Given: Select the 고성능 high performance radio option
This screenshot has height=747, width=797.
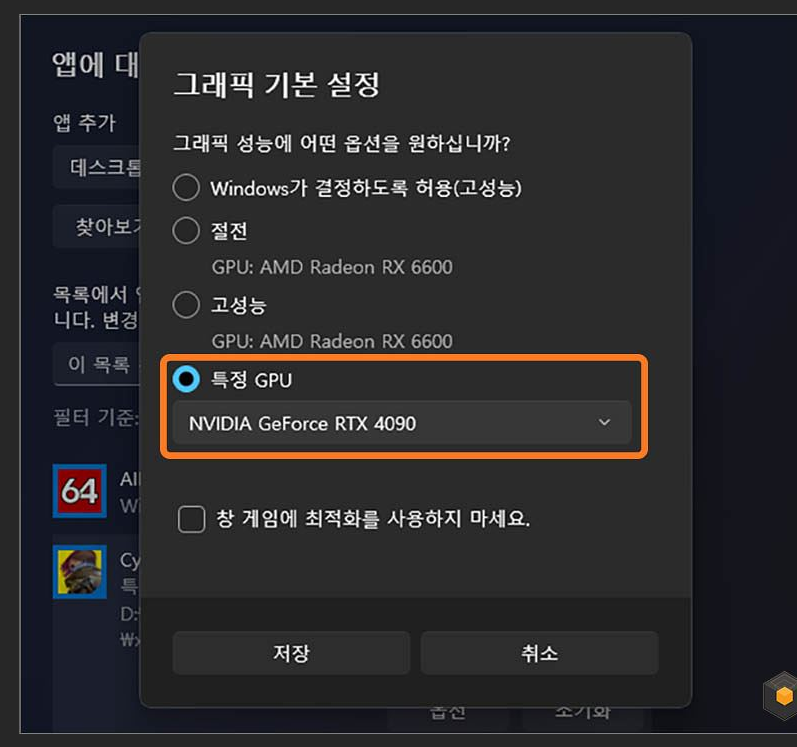Looking at the screenshot, I should [x=186, y=305].
